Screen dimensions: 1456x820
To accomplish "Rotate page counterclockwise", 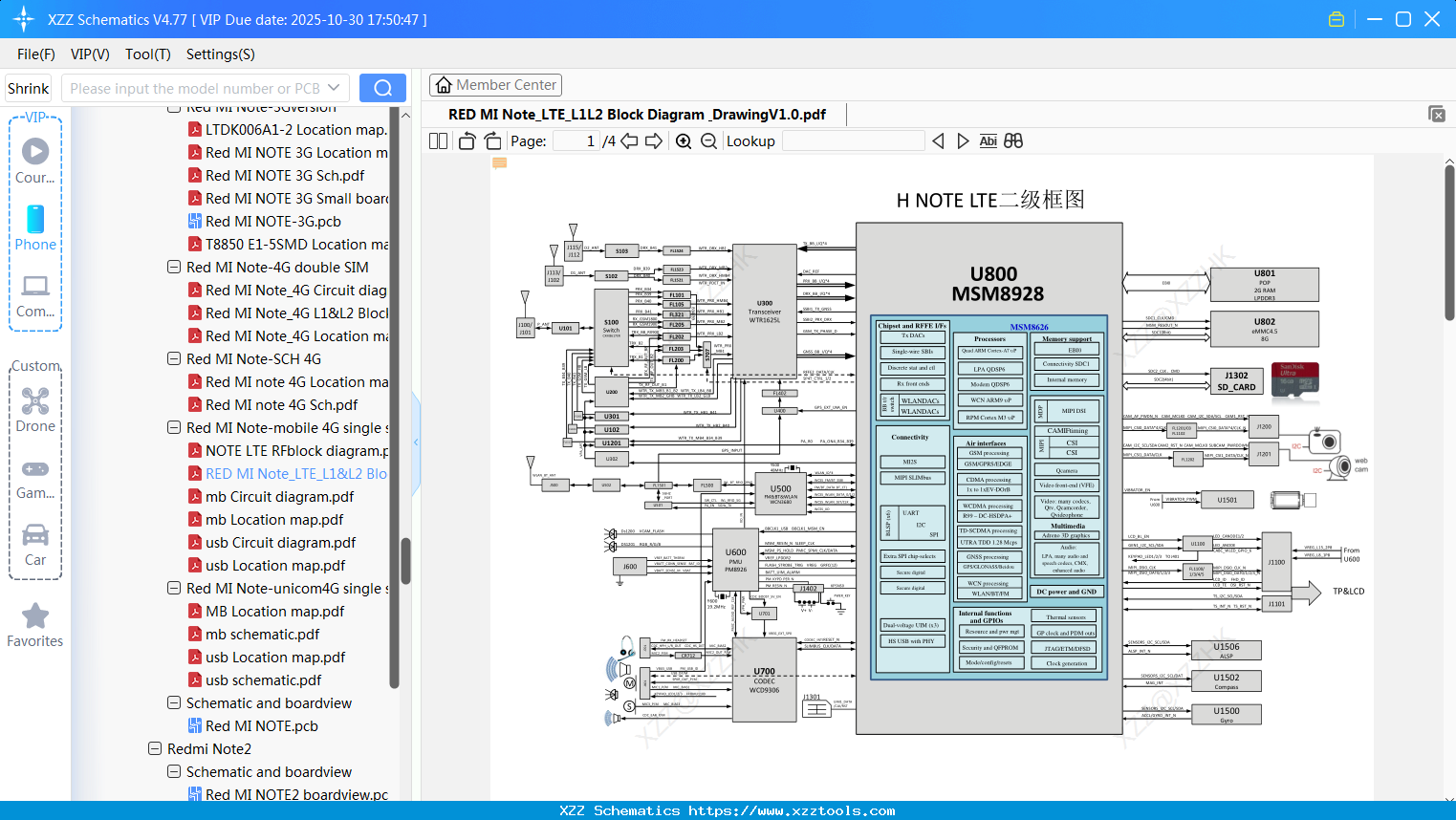I will click(467, 141).
